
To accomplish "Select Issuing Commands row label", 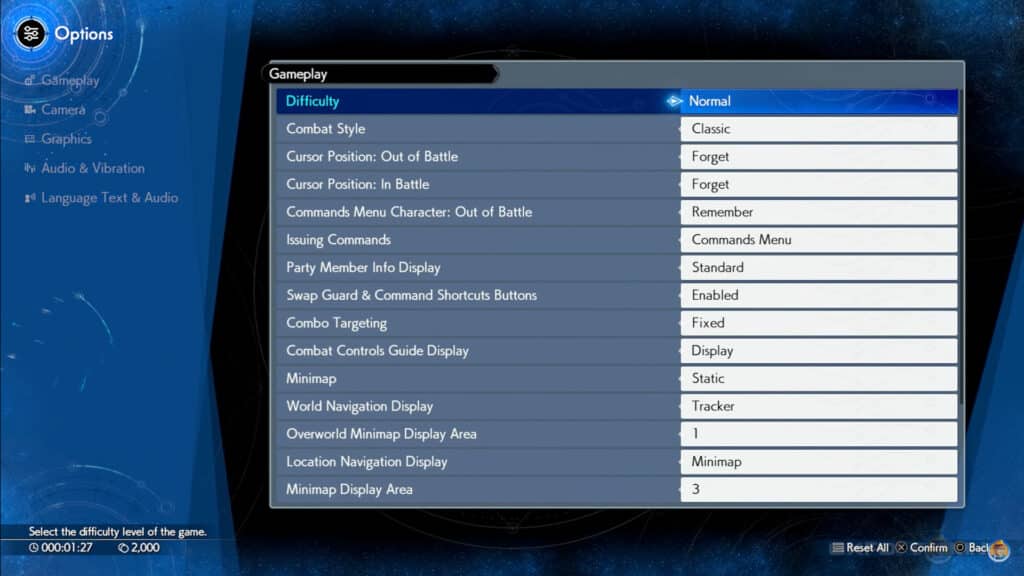I will pos(338,240).
